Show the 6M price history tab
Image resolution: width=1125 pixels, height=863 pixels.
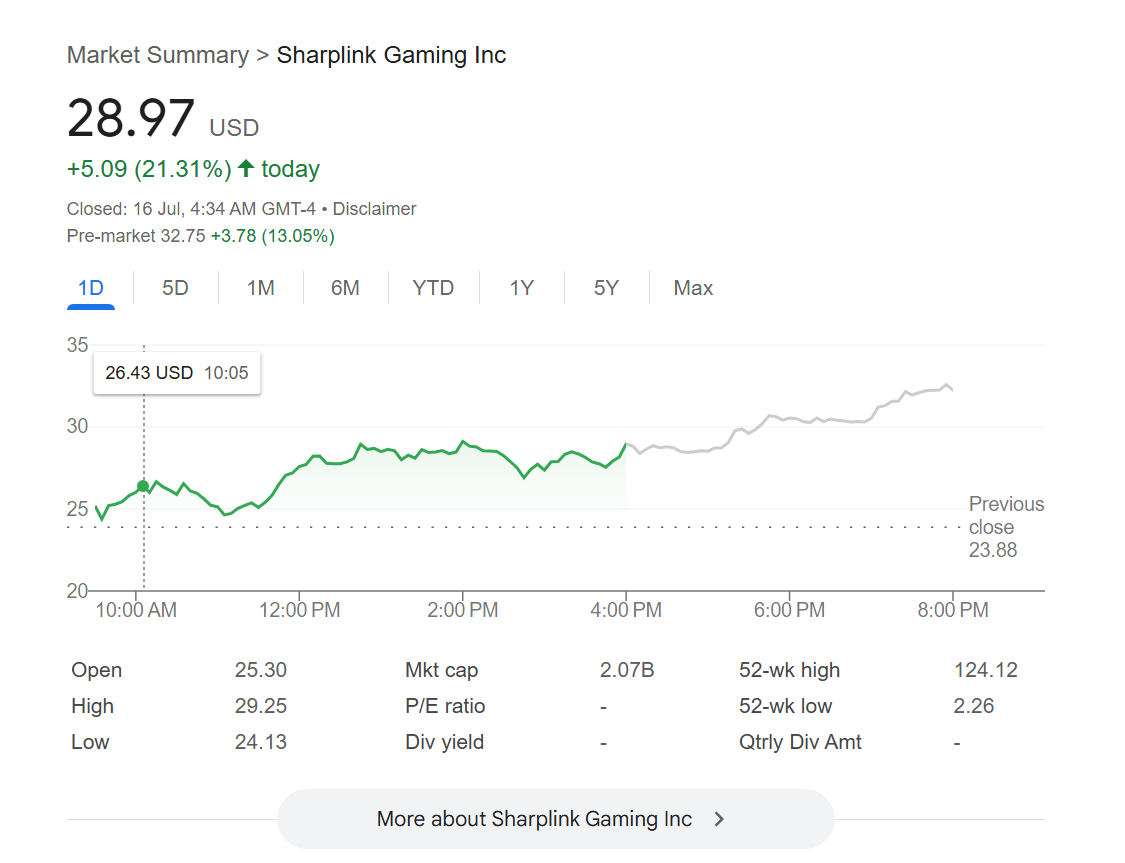pos(345,288)
